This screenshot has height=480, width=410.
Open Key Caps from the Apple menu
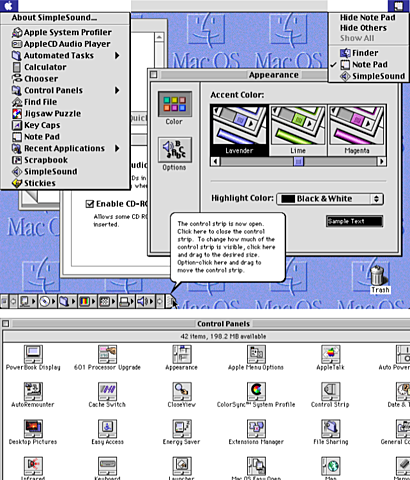tap(65, 125)
